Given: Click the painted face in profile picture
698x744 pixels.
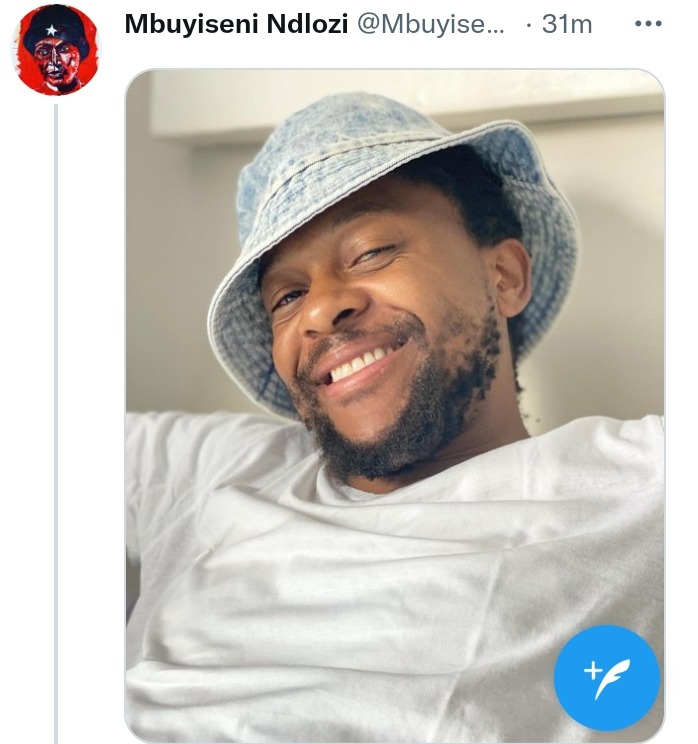Looking at the screenshot, I should coord(56,61).
